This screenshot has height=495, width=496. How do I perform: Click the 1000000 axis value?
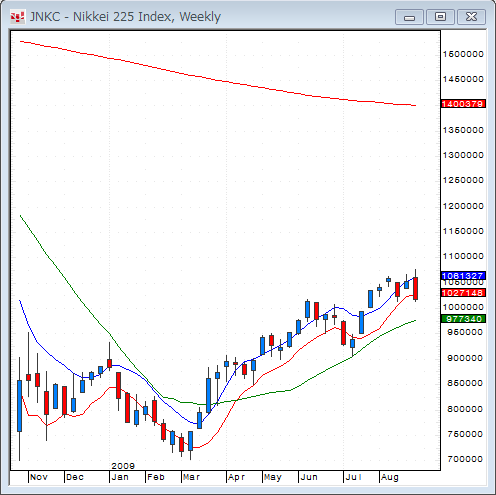click(x=463, y=307)
